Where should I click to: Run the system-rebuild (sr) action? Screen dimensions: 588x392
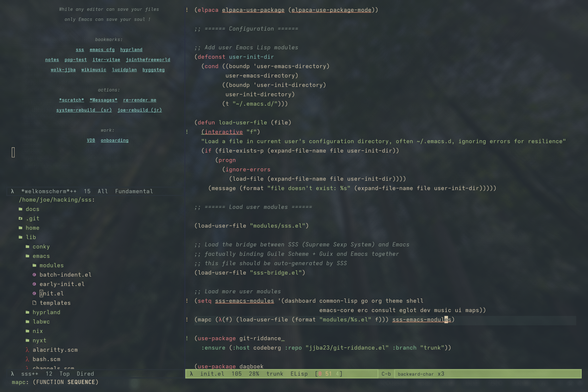click(84, 110)
